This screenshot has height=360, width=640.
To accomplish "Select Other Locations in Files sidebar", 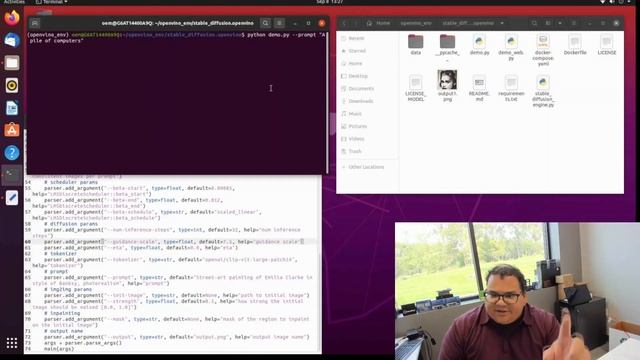I will pyautogui.click(x=367, y=167).
